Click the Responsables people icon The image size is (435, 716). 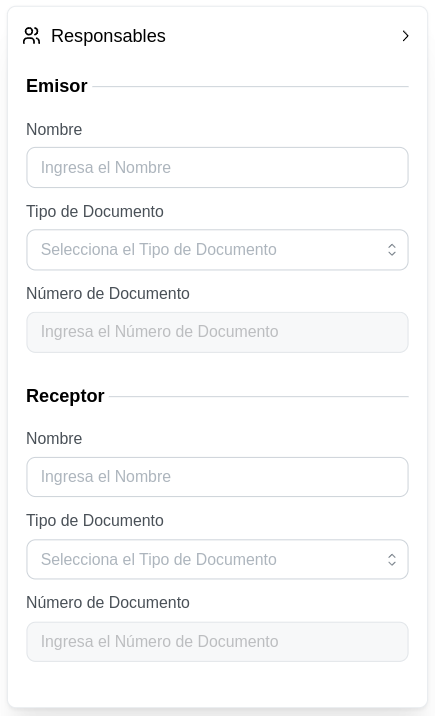pyautogui.click(x=31, y=36)
